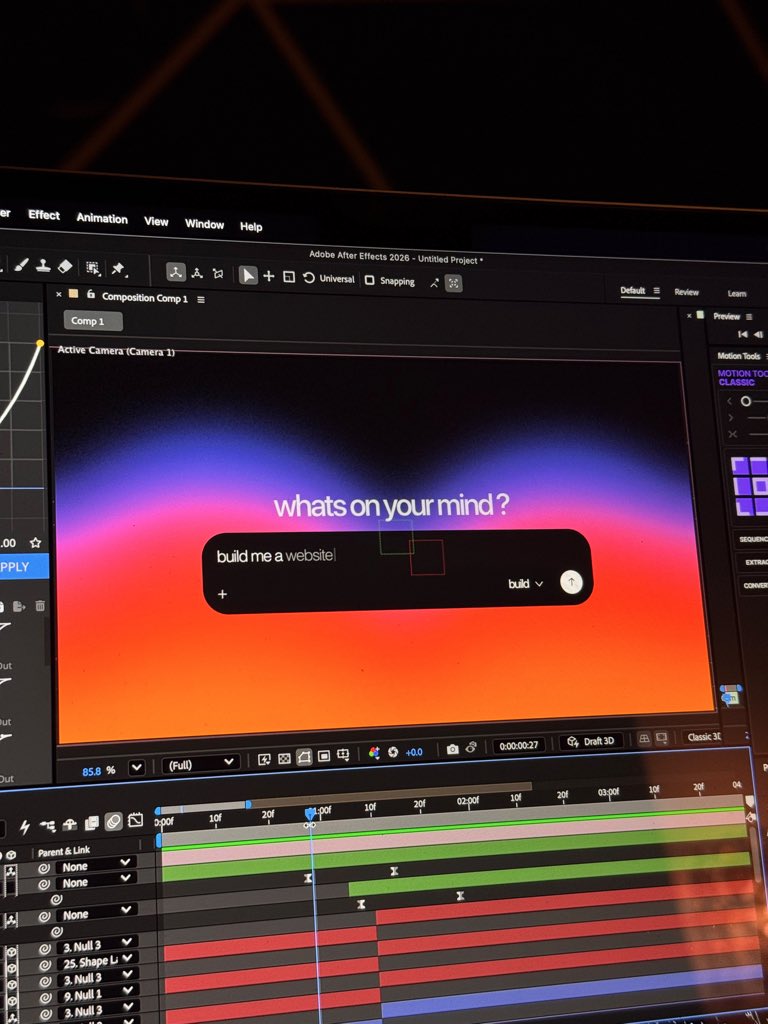Click the snapping options icon right of Snapping
The height and width of the screenshot is (1024, 768).
coord(434,282)
